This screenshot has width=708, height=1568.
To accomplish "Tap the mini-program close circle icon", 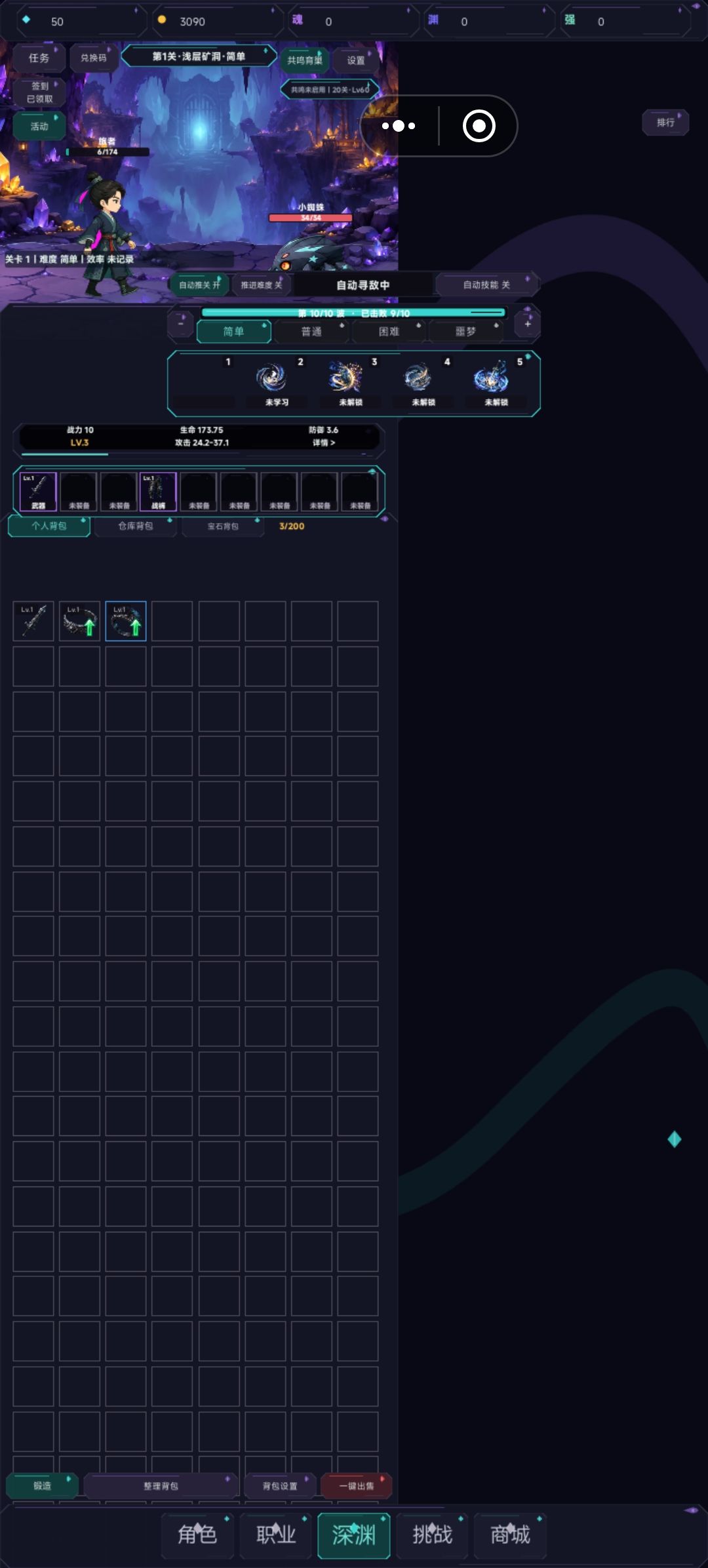I will 479,126.
